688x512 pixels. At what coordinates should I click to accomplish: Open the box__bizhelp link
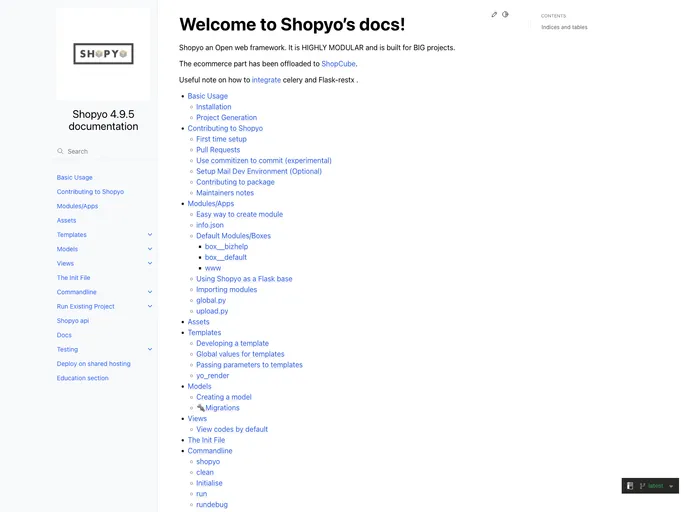point(226,247)
